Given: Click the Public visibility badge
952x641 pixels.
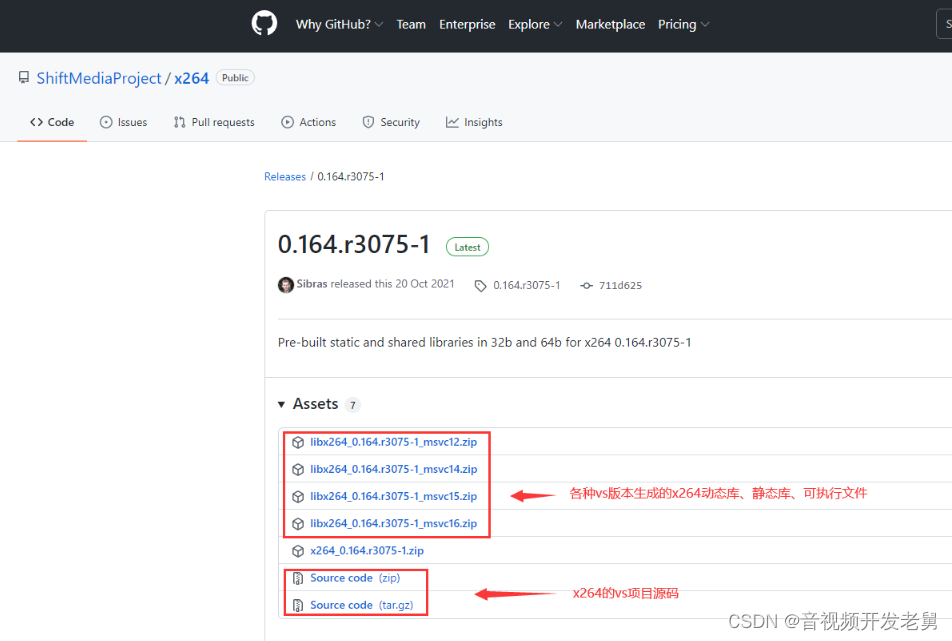Looking at the screenshot, I should (235, 78).
